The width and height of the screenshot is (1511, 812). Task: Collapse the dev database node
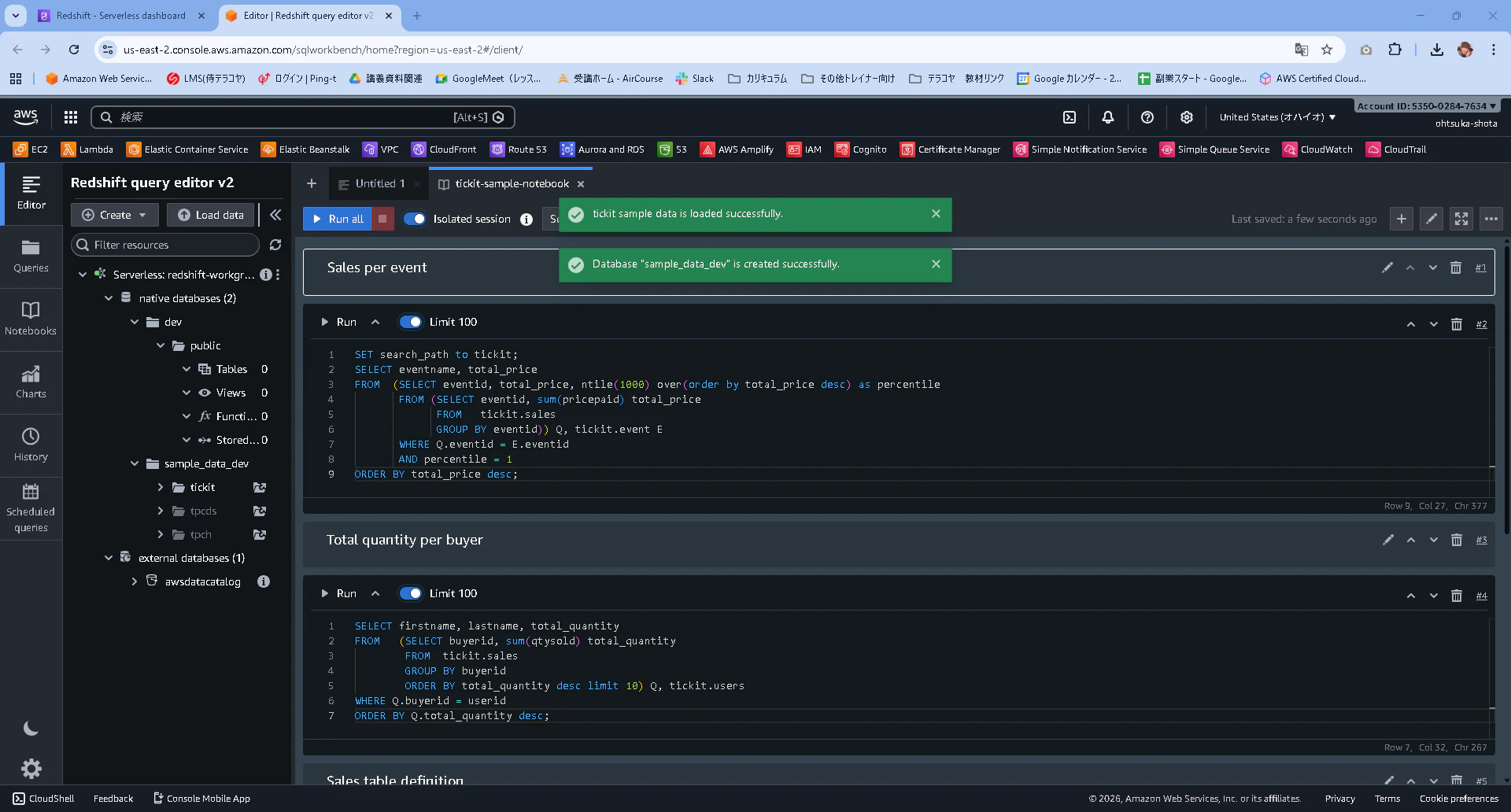click(135, 322)
